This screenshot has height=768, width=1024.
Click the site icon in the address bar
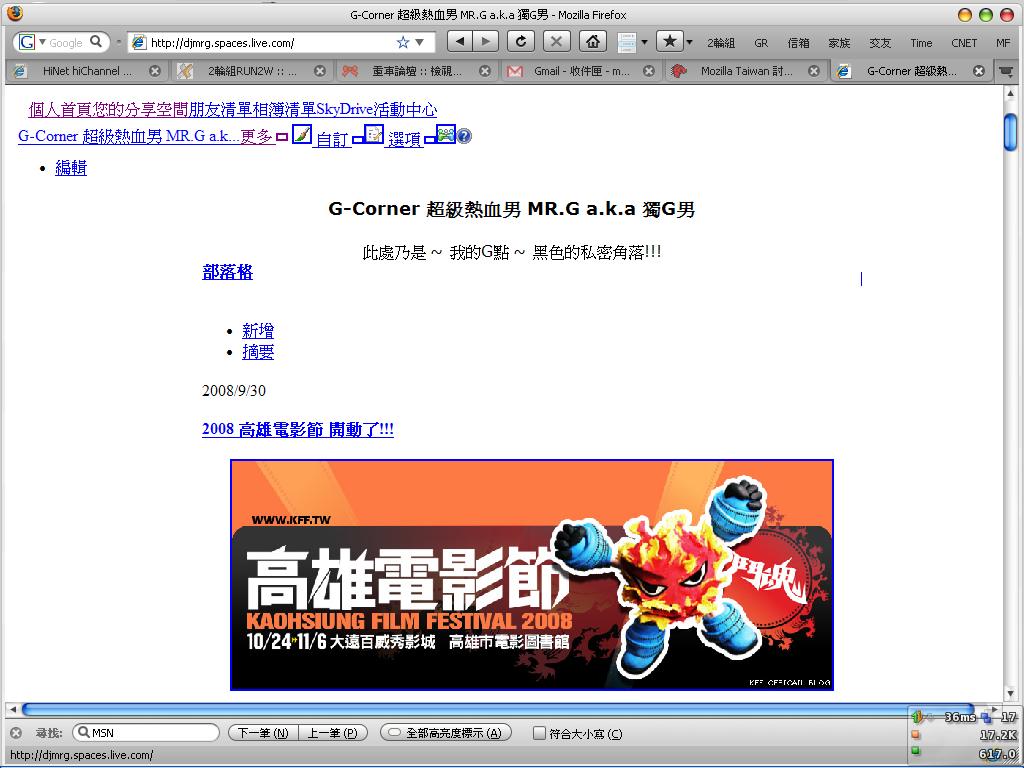(x=138, y=42)
